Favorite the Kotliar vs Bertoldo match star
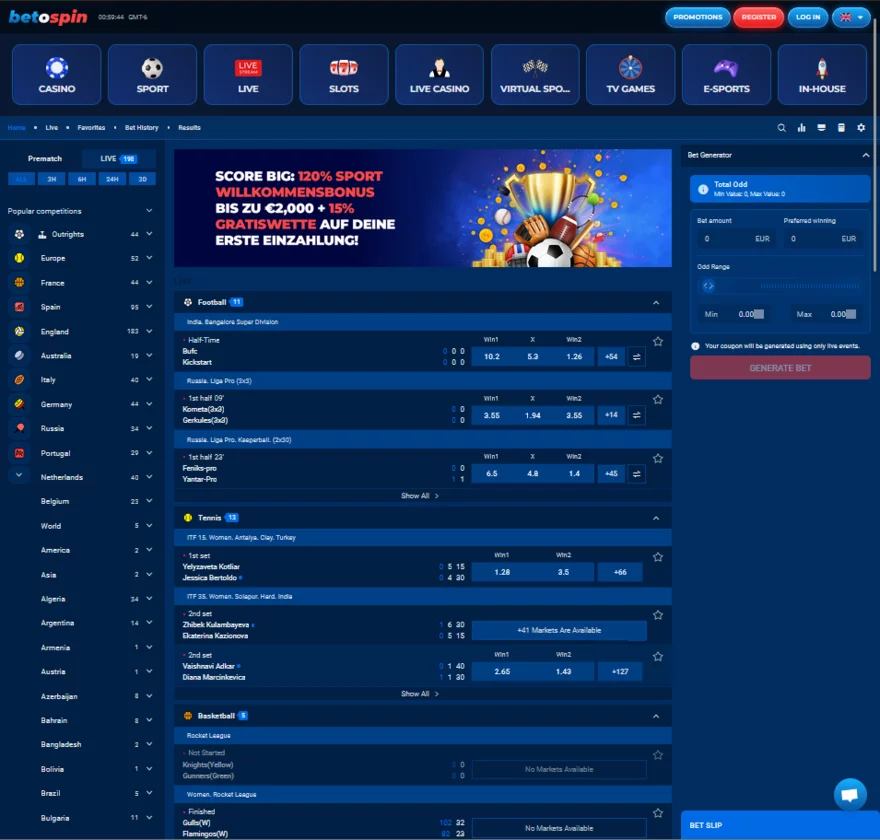 [658, 557]
